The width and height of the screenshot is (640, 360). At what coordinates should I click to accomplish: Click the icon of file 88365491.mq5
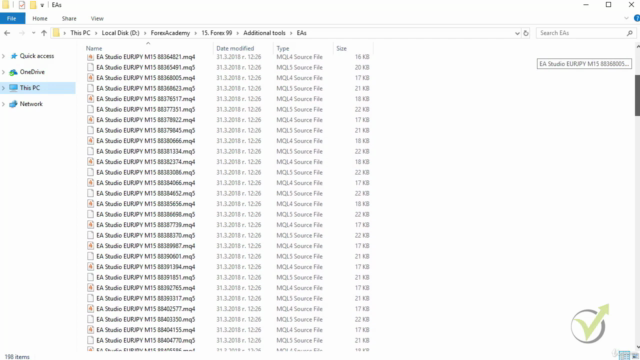click(x=90, y=67)
